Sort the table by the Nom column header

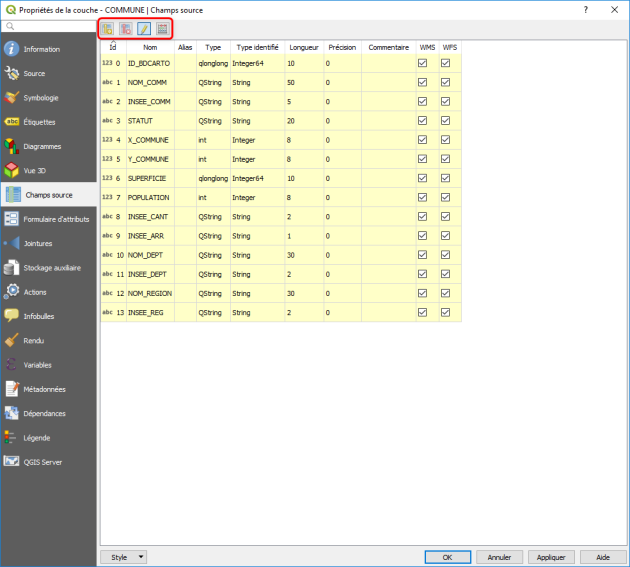150,47
